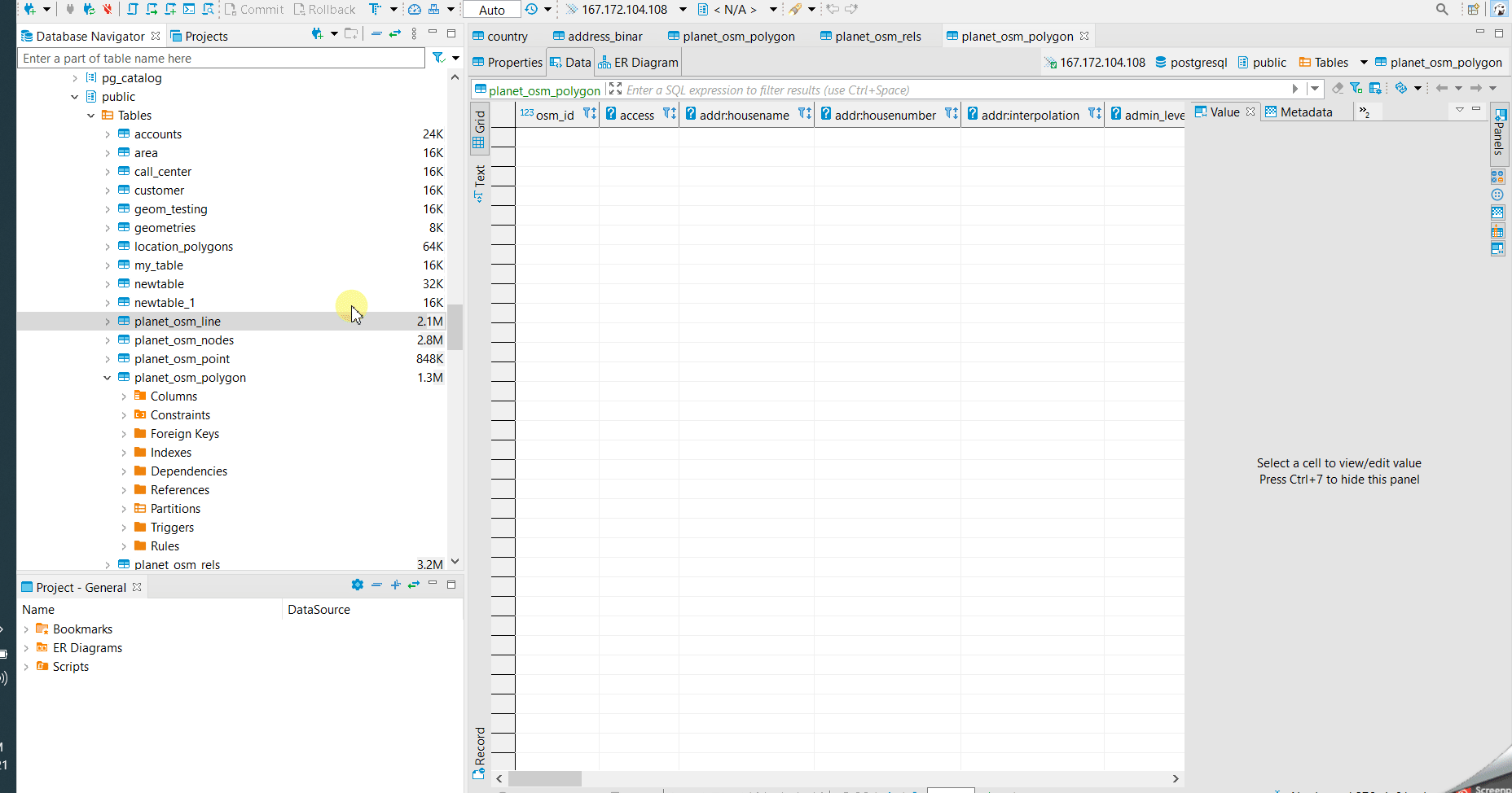Viewport: 1512px width, 793px height.
Task: Click the search magnifier icon at top right
Action: tap(1442, 9)
